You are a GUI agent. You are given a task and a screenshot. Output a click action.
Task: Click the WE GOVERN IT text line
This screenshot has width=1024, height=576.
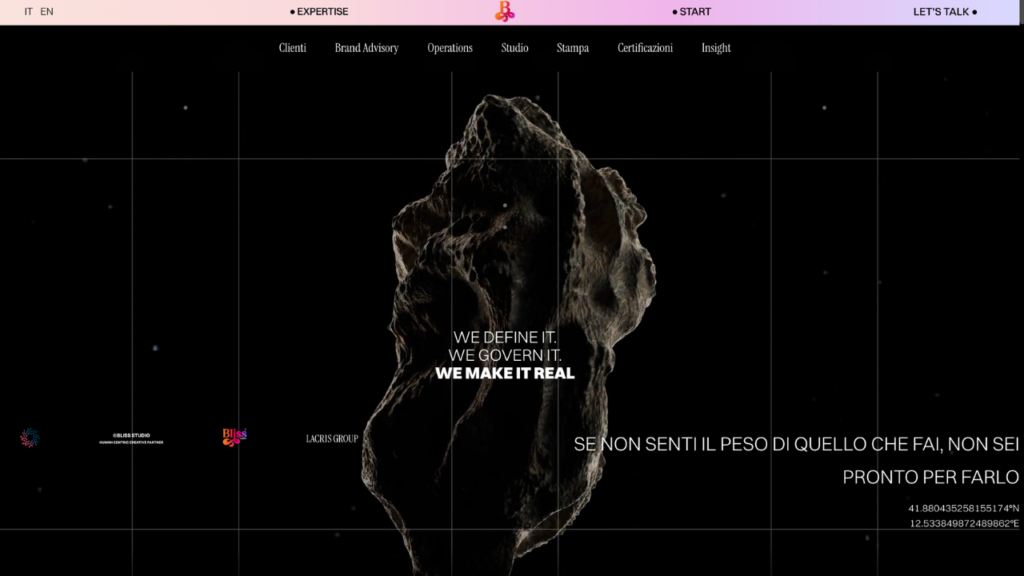click(x=505, y=355)
